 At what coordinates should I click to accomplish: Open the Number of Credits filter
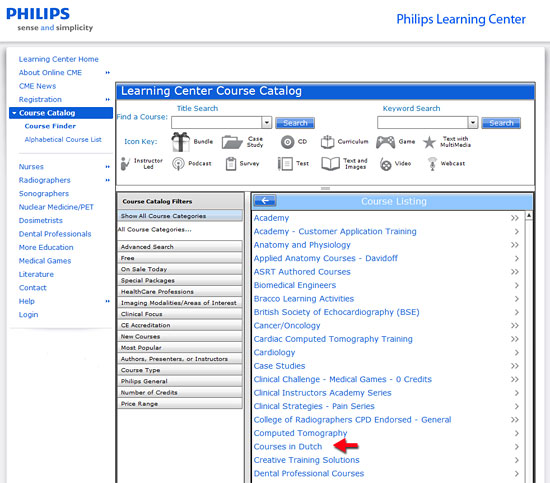point(180,393)
